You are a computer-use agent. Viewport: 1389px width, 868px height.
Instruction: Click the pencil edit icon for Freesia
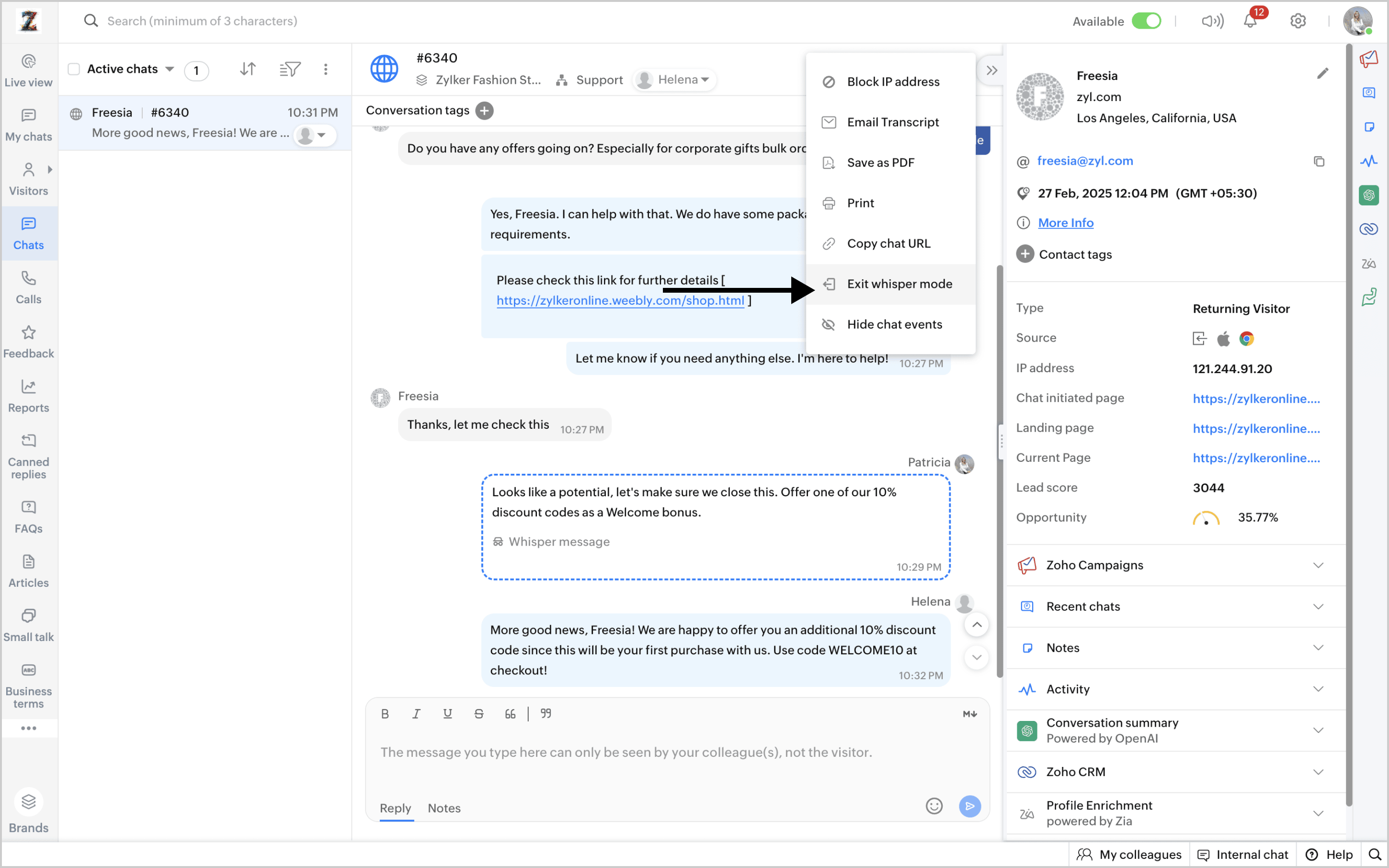1322,73
